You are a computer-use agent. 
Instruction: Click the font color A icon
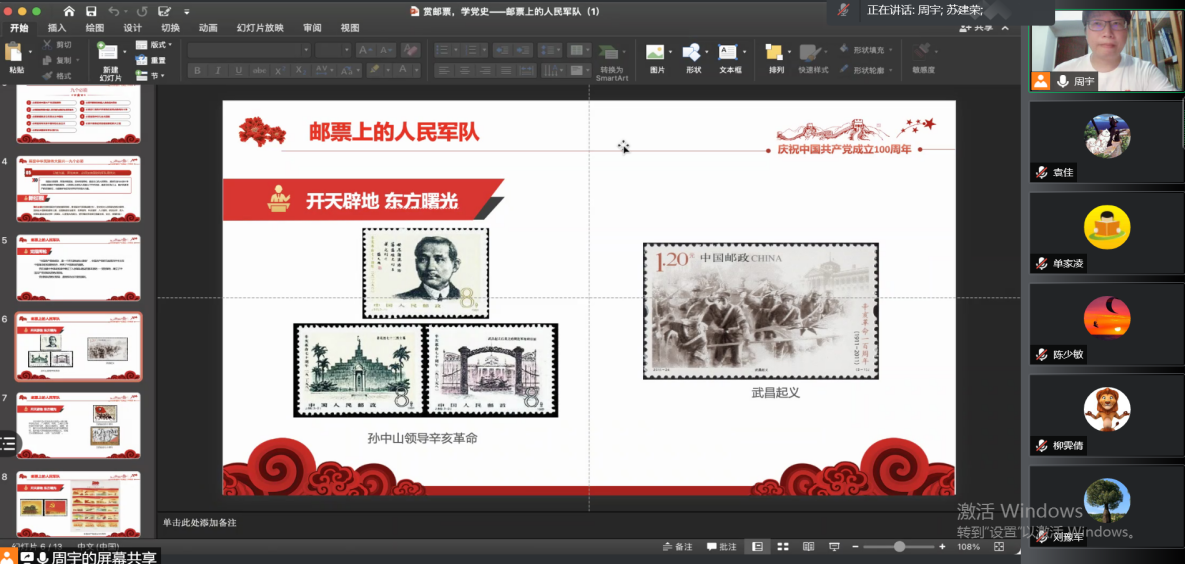(404, 70)
